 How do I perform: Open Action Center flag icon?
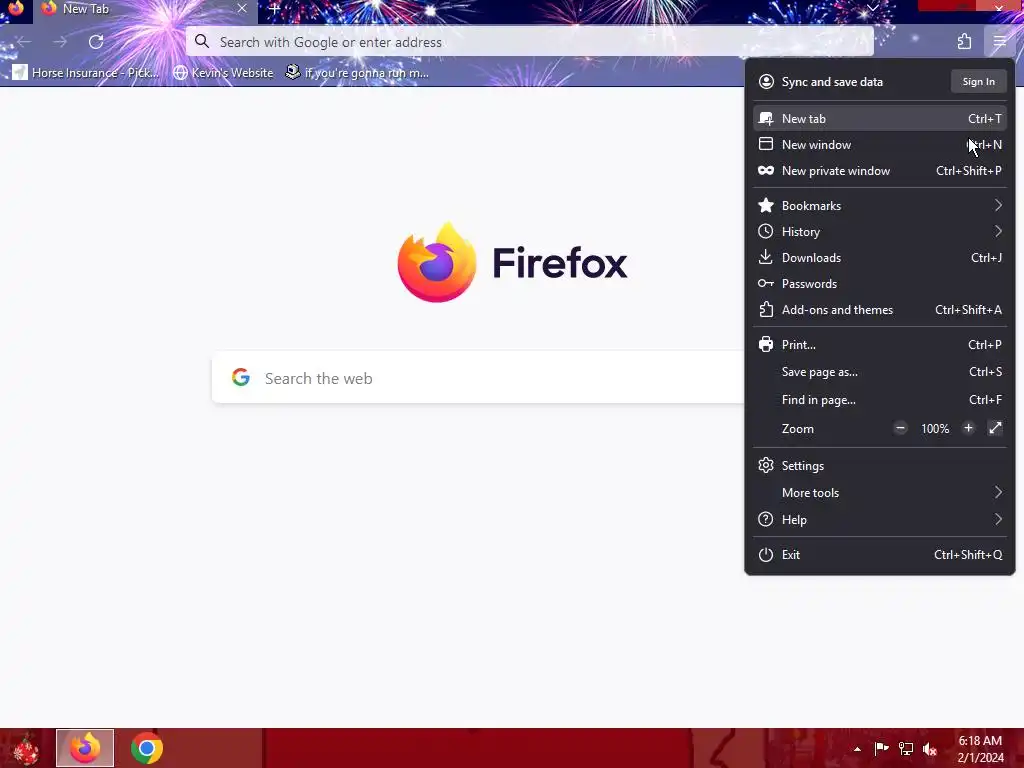point(881,749)
